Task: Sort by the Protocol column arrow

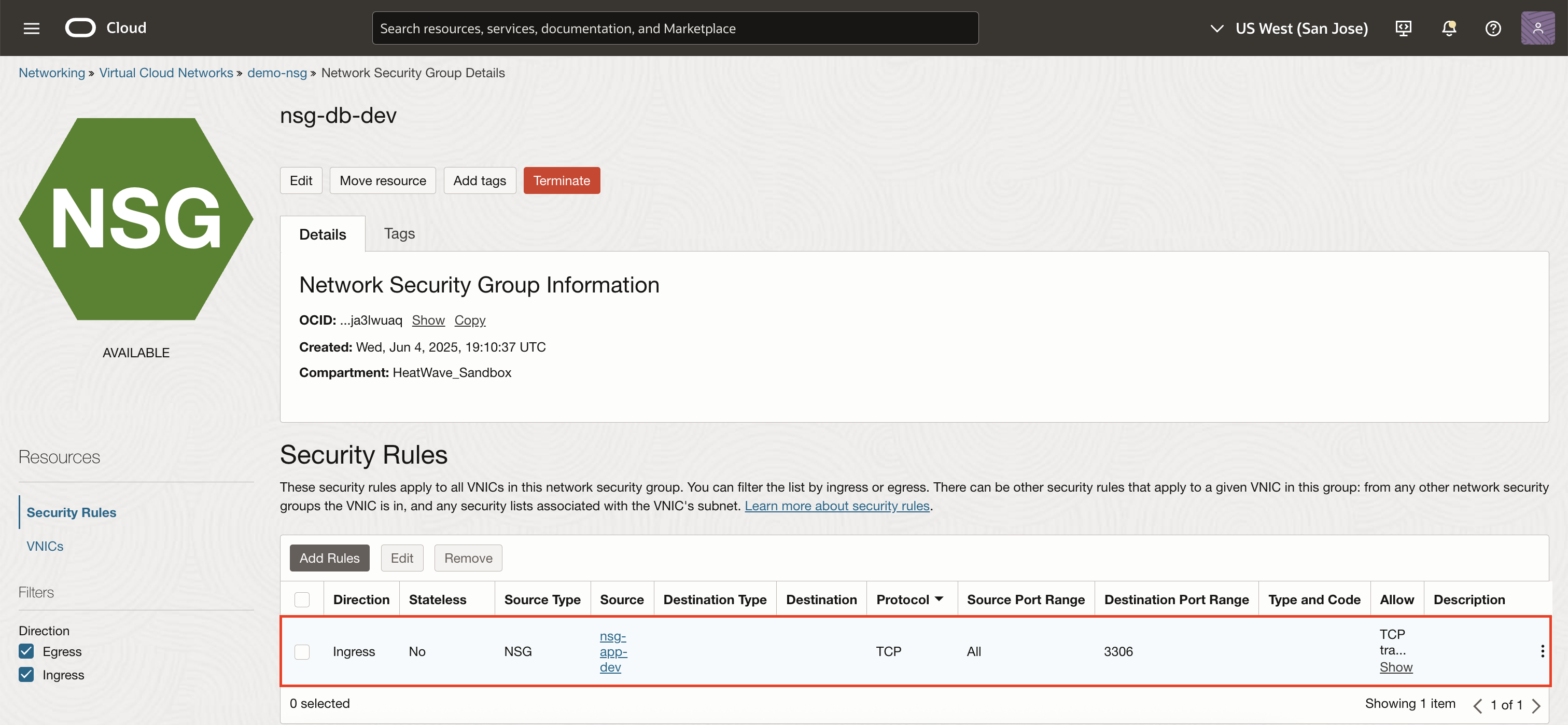Action: [x=939, y=599]
